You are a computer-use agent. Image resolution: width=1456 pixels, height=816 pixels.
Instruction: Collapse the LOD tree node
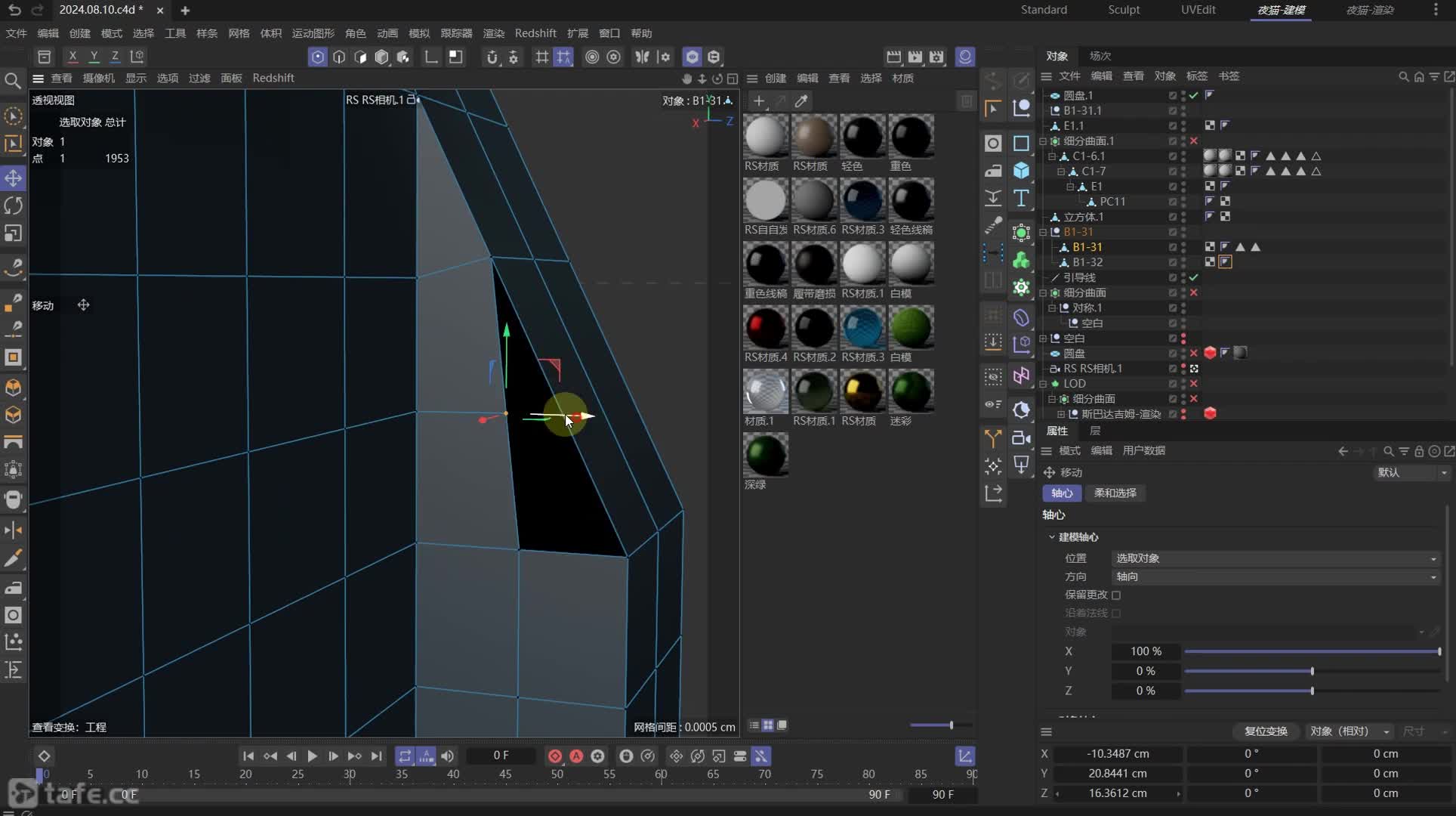click(1043, 384)
